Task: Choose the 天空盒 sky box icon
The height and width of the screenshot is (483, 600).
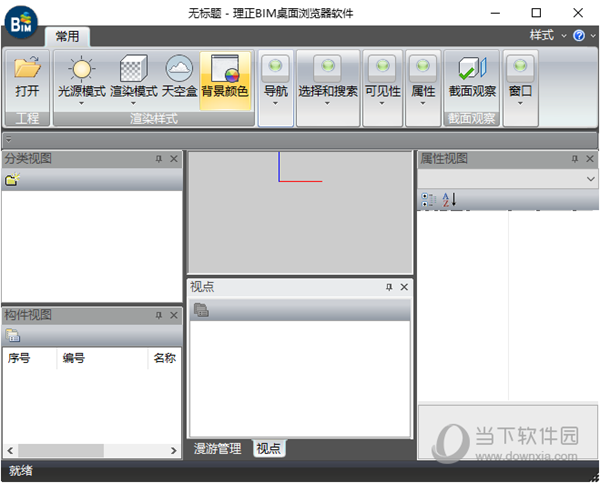Action: pyautogui.click(x=179, y=68)
